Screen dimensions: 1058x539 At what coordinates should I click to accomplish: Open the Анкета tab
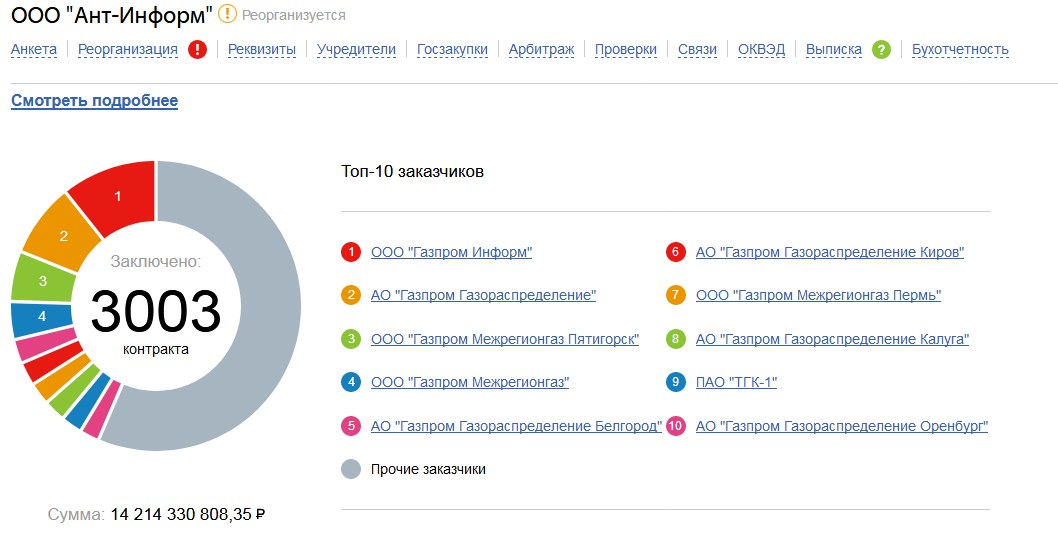coord(34,49)
